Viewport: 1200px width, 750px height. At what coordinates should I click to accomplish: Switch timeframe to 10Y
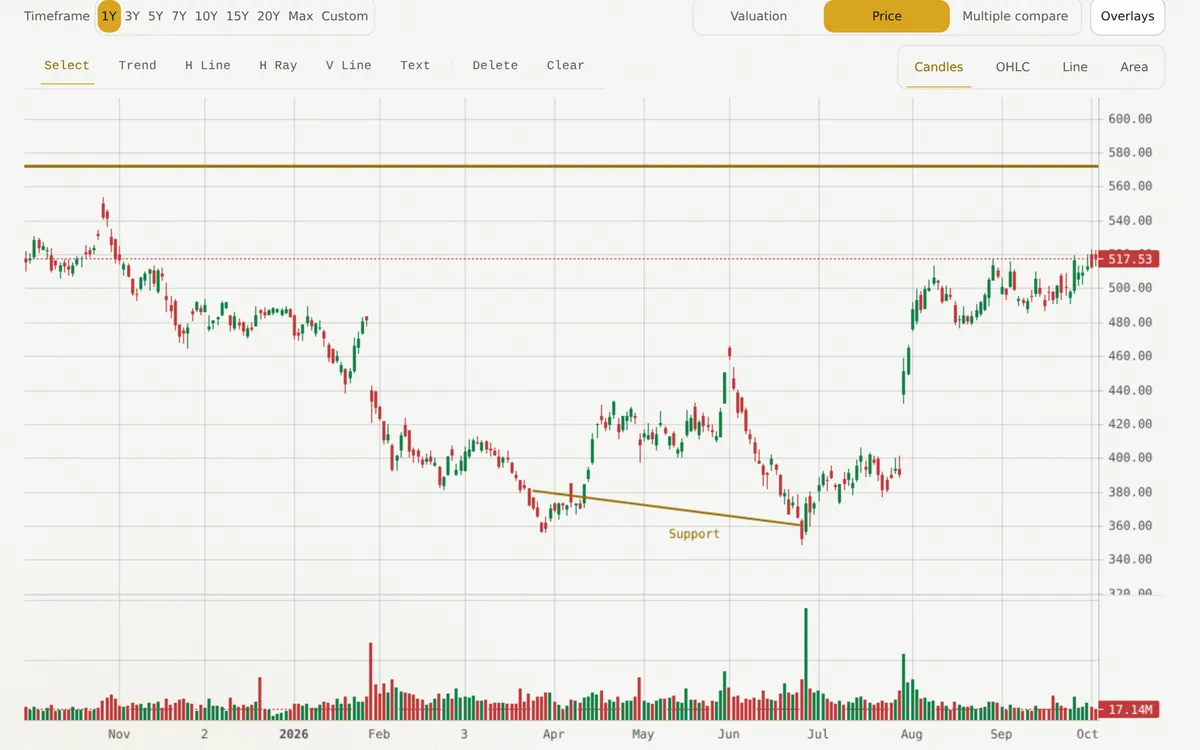[206, 16]
